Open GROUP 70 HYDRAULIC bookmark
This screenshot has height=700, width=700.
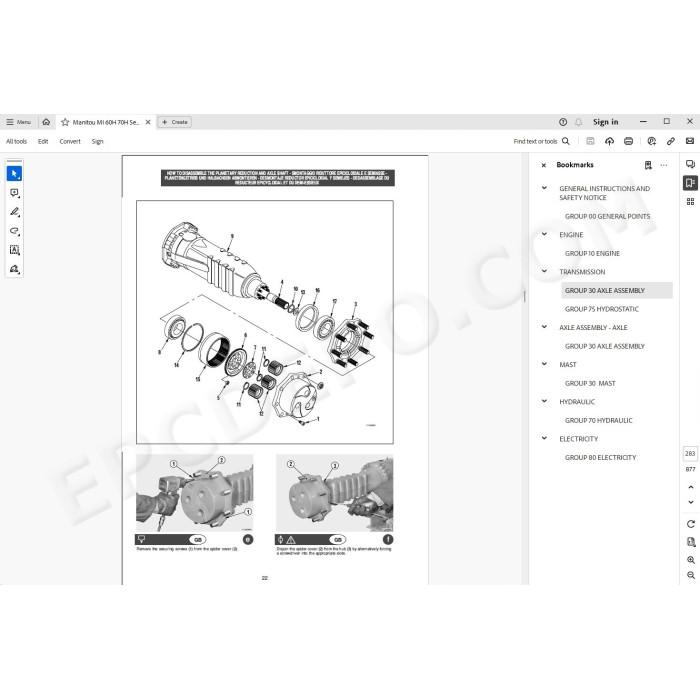coord(598,420)
